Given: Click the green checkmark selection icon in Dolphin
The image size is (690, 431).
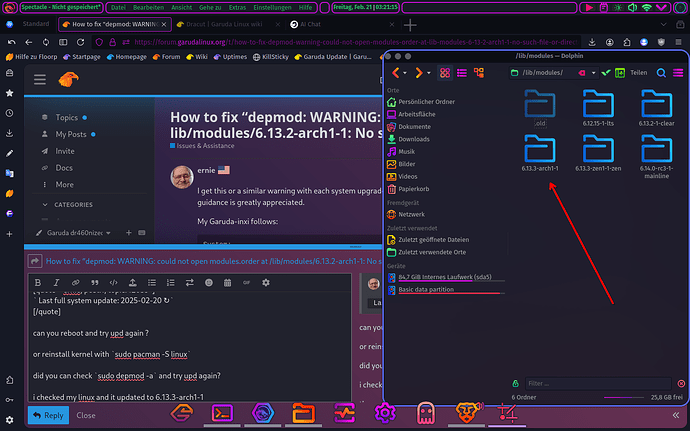Looking at the screenshot, I should 606,73.
